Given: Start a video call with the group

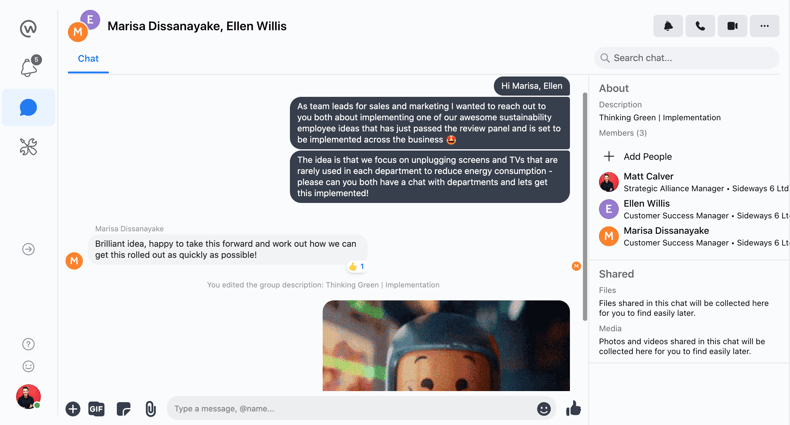Looking at the screenshot, I should (732, 26).
